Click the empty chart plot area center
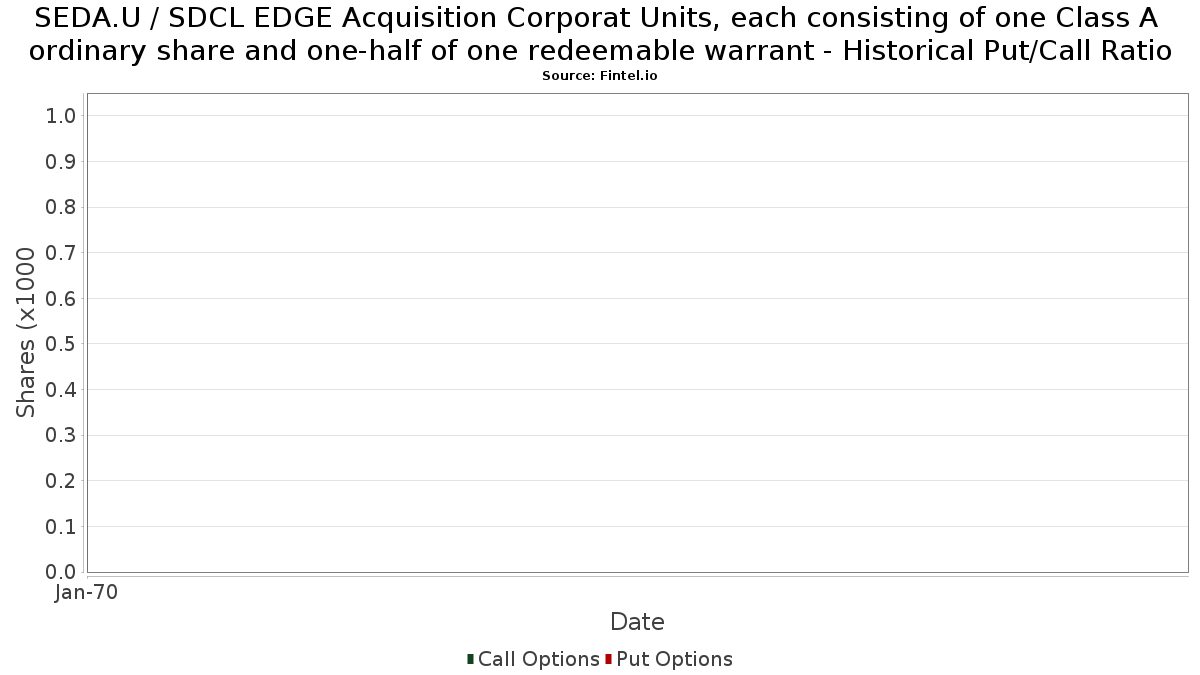 click(638, 333)
